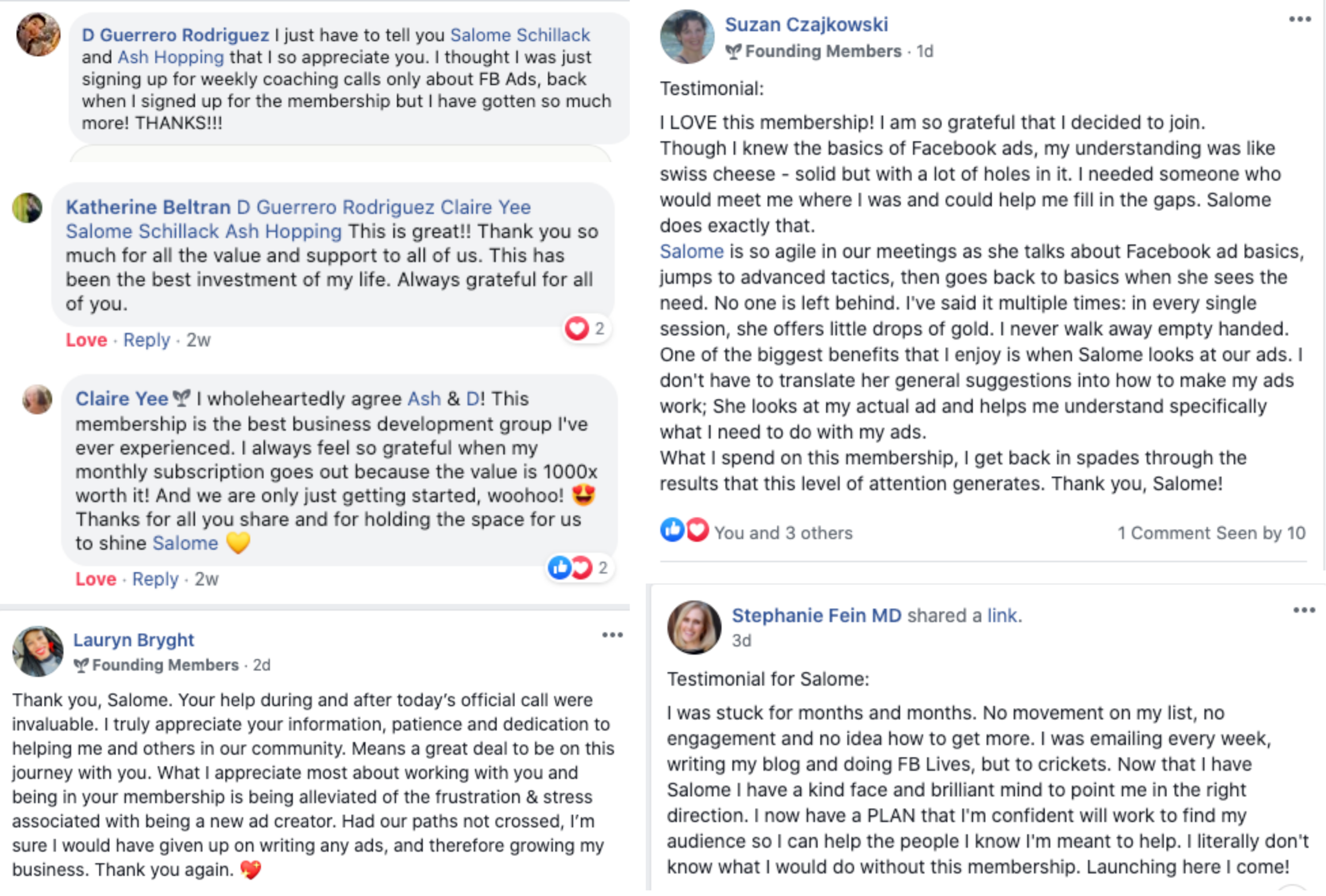Screen dimensions: 1326x896
Task: Reply to Claire Yee's comment
Action: 155,579
